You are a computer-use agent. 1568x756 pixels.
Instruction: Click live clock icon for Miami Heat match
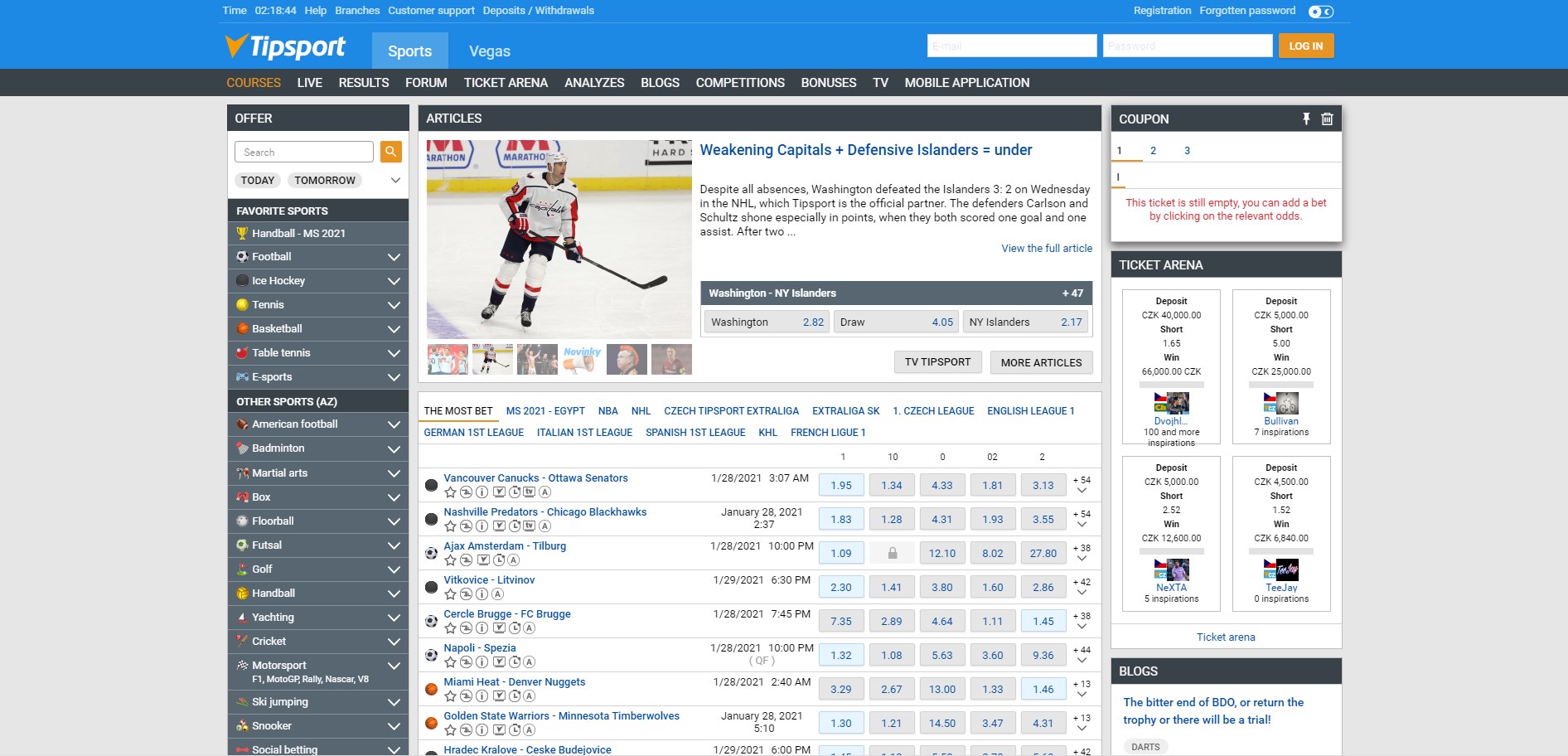click(x=515, y=696)
